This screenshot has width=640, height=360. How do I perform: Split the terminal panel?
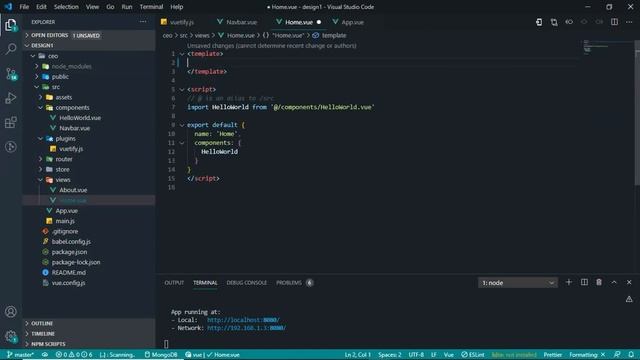pos(584,282)
